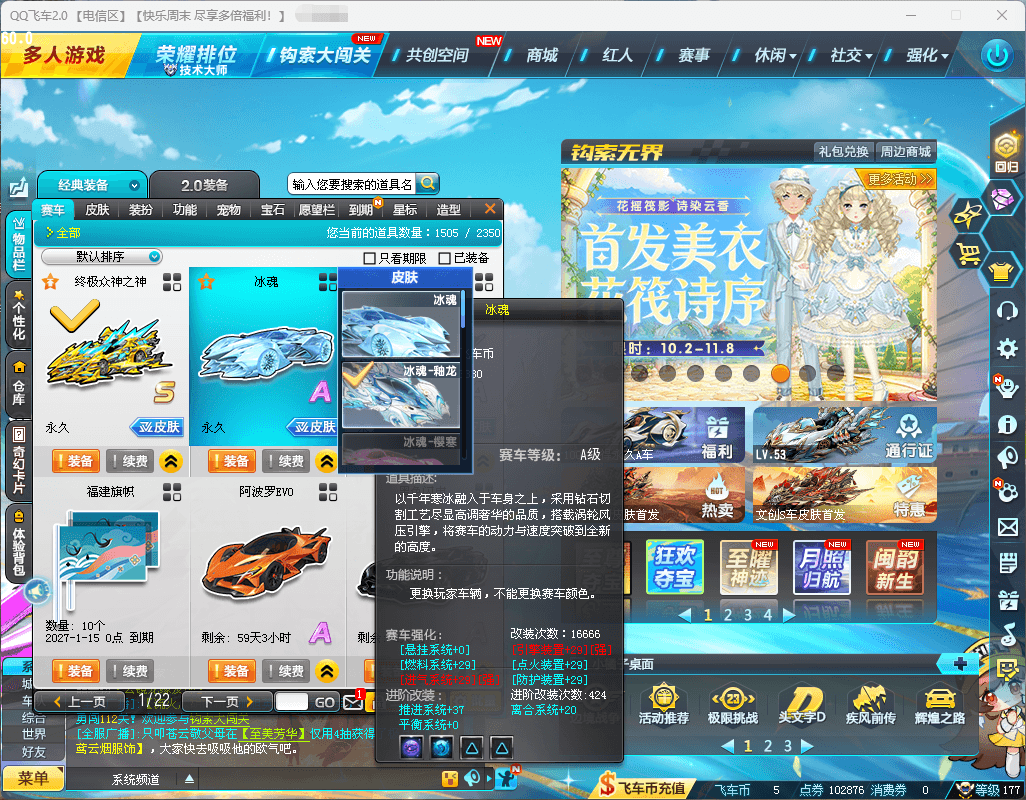Open the headset customer service icon
Screen dimensions: 1026x800
point(1007,310)
